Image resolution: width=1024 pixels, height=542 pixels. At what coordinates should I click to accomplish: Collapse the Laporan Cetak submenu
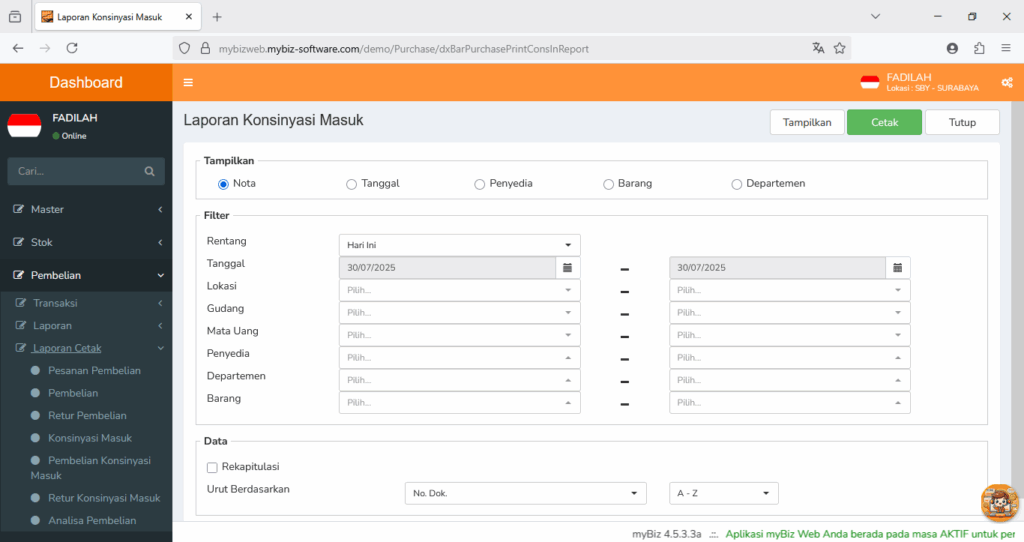(86, 348)
